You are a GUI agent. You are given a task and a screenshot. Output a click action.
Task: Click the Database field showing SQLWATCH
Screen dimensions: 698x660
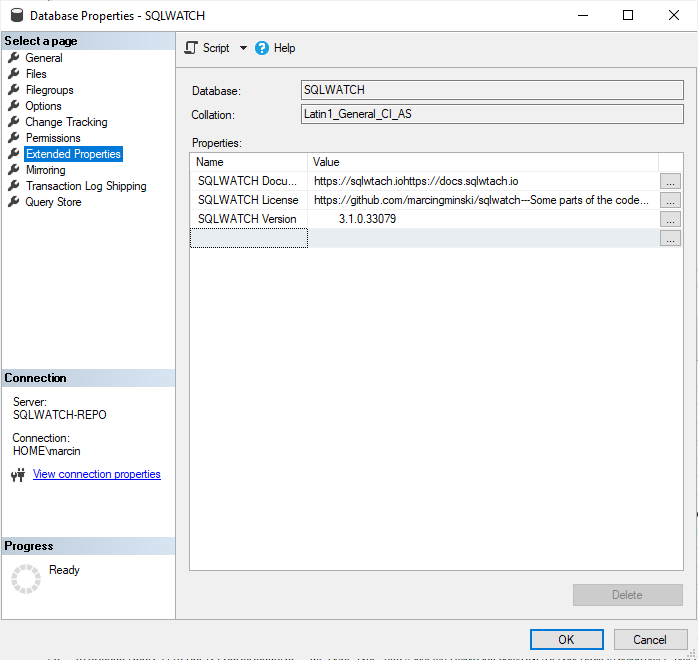click(492, 90)
